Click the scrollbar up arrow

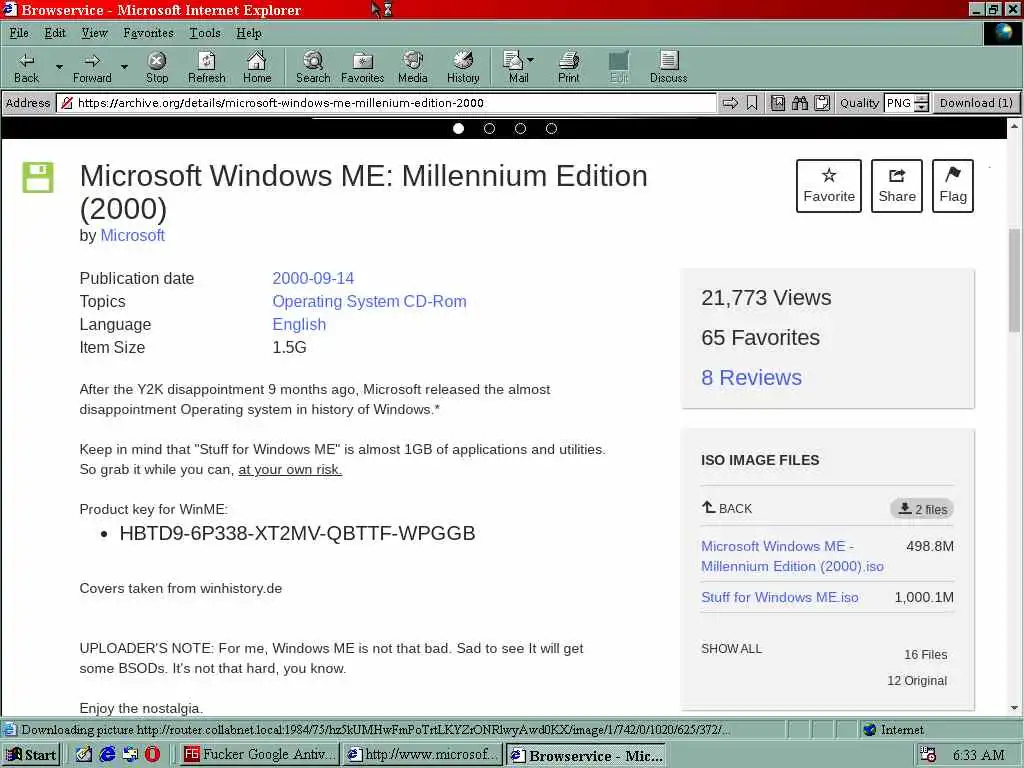click(1014, 125)
